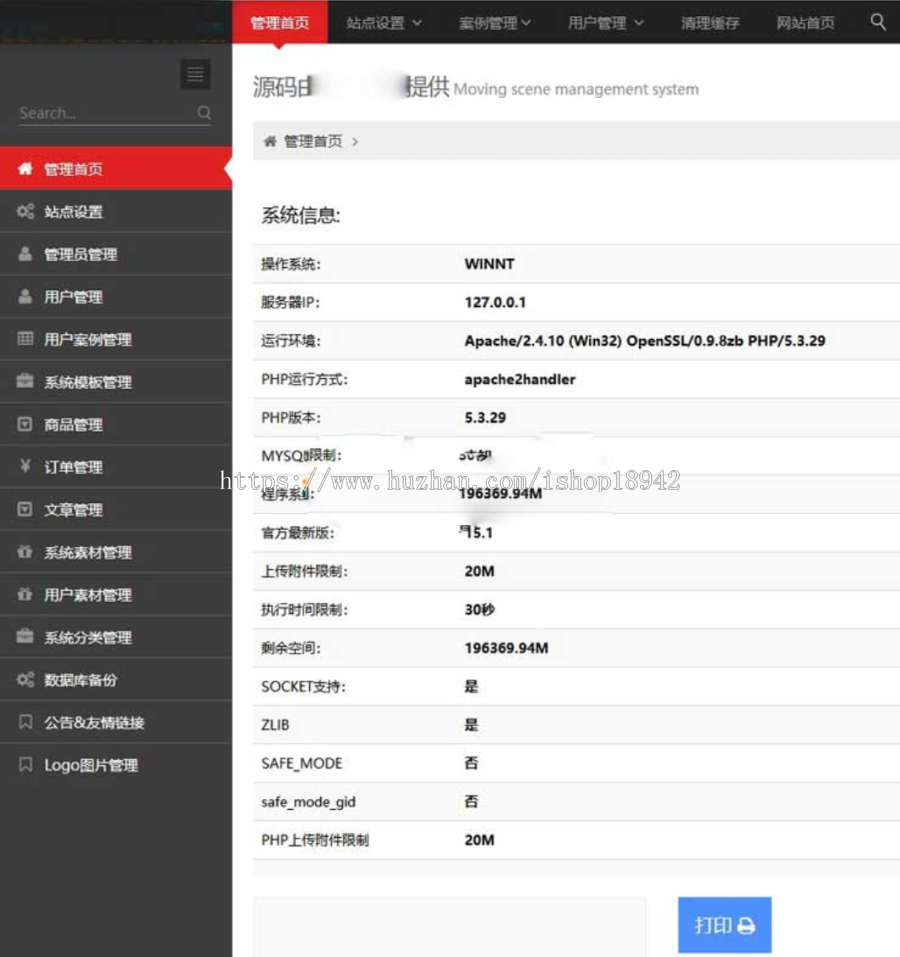Expand the 用户管理 dropdown in the navbar
The height and width of the screenshot is (957, 900).
pyautogui.click(x=603, y=21)
